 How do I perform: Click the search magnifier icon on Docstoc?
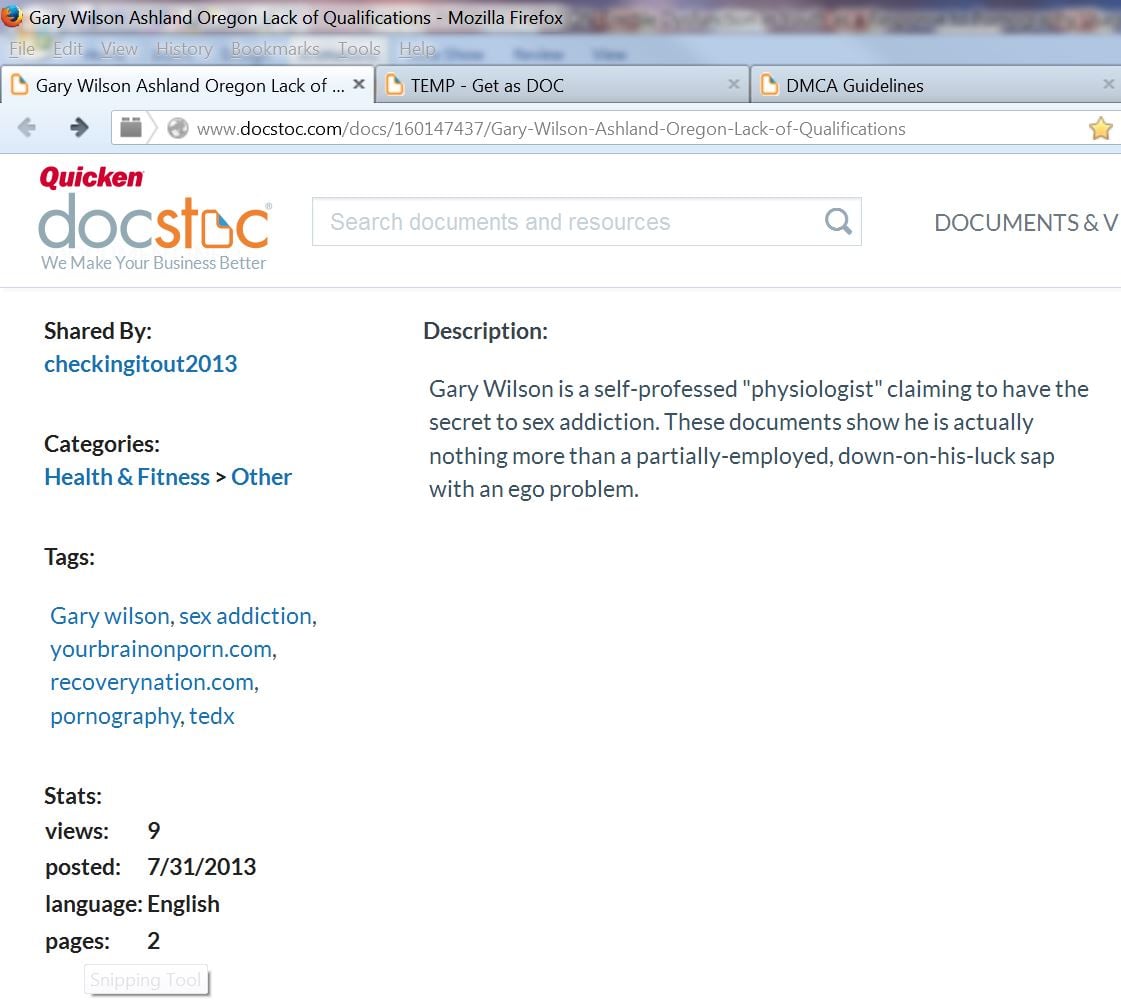click(838, 221)
